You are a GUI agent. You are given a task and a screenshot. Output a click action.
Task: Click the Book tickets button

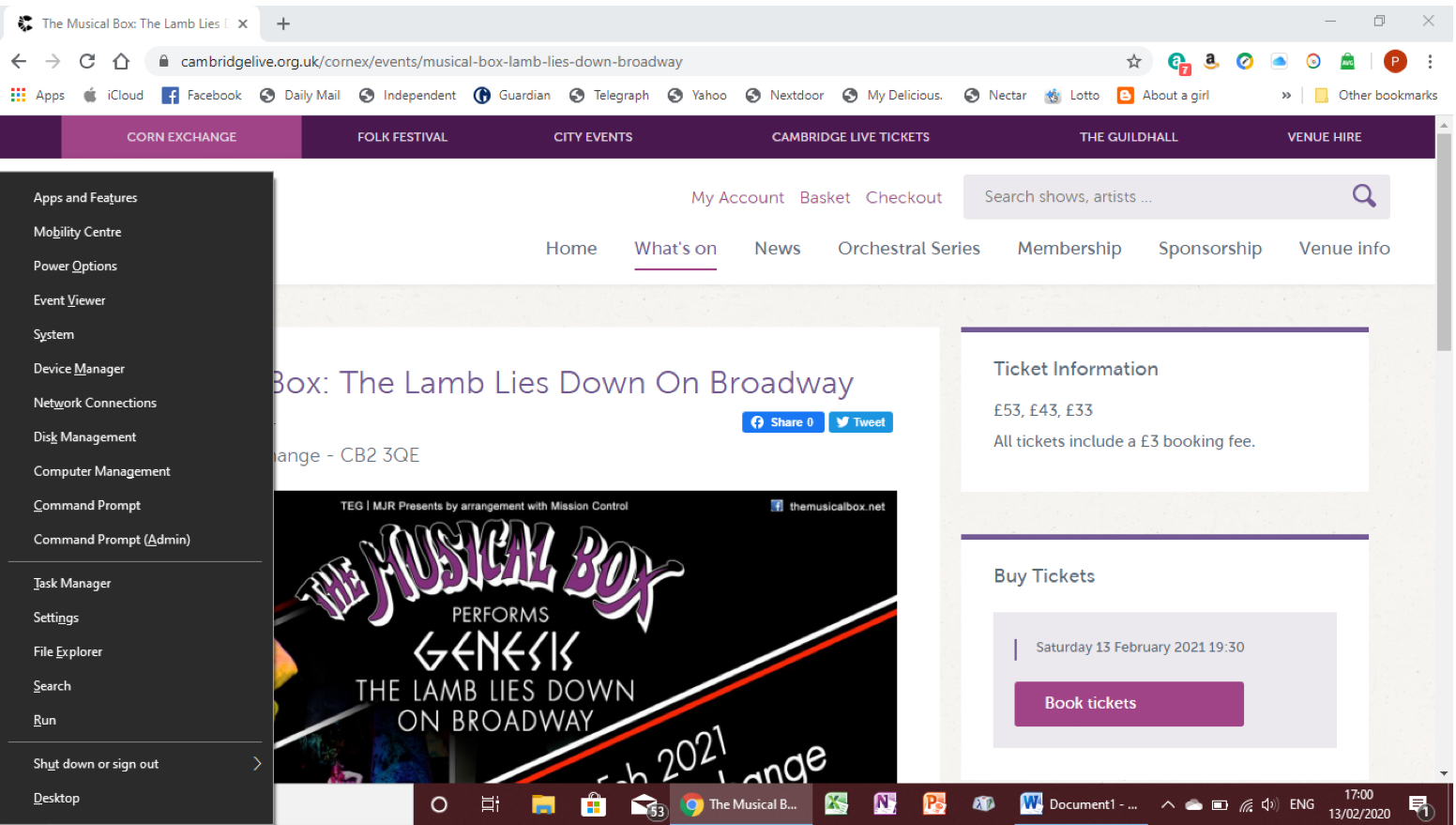coord(1129,703)
